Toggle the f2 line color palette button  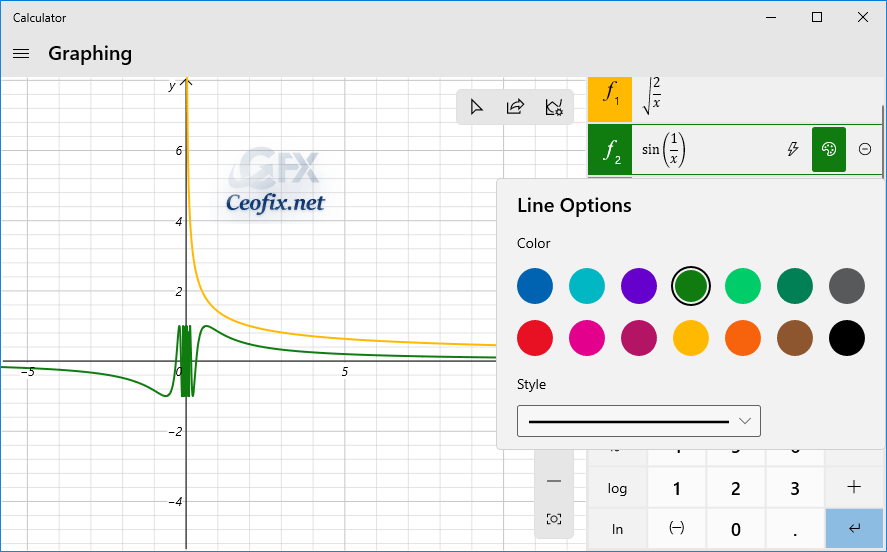coord(829,149)
